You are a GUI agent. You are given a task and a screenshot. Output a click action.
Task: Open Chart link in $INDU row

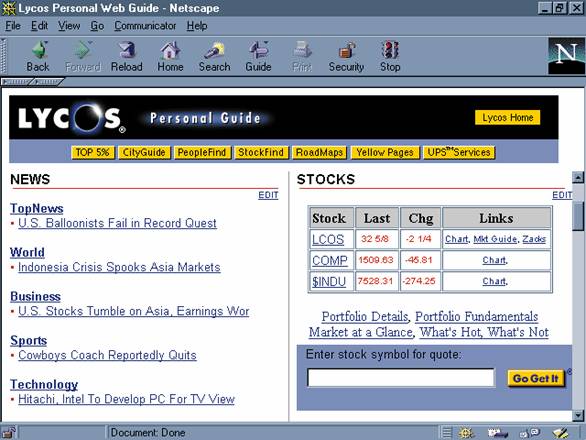tap(494, 281)
